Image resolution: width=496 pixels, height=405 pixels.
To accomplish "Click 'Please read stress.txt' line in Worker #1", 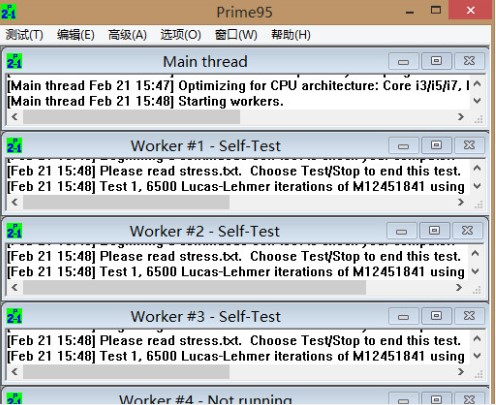I will pyautogui.click(x=234, y=171).
